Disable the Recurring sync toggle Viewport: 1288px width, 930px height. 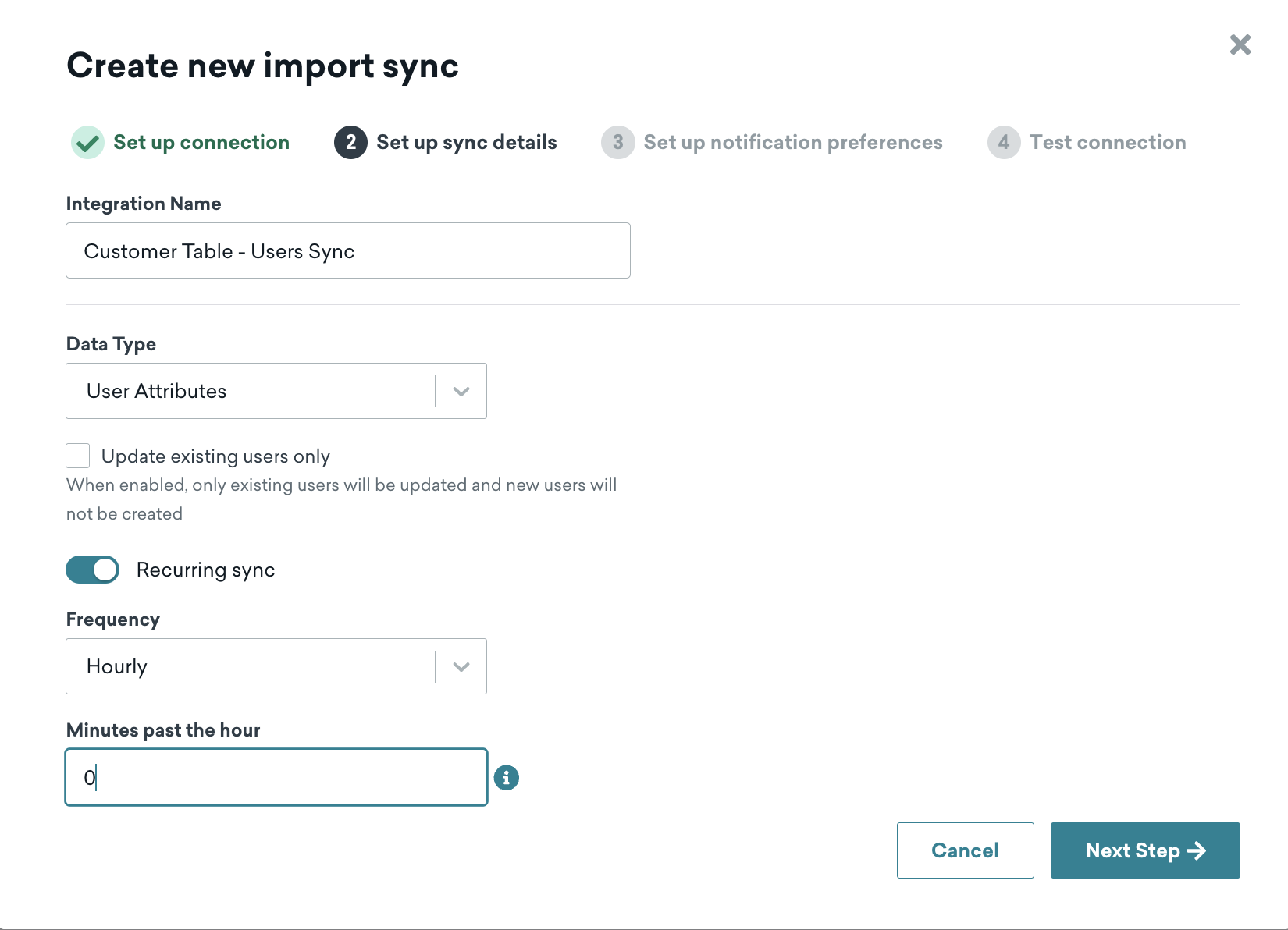tap(92, 570)
